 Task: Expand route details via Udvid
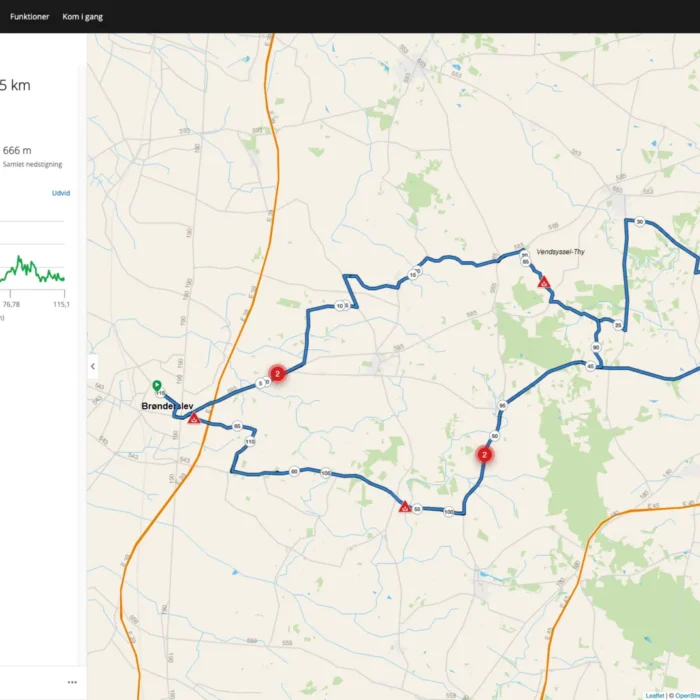(x=60, y=193)
